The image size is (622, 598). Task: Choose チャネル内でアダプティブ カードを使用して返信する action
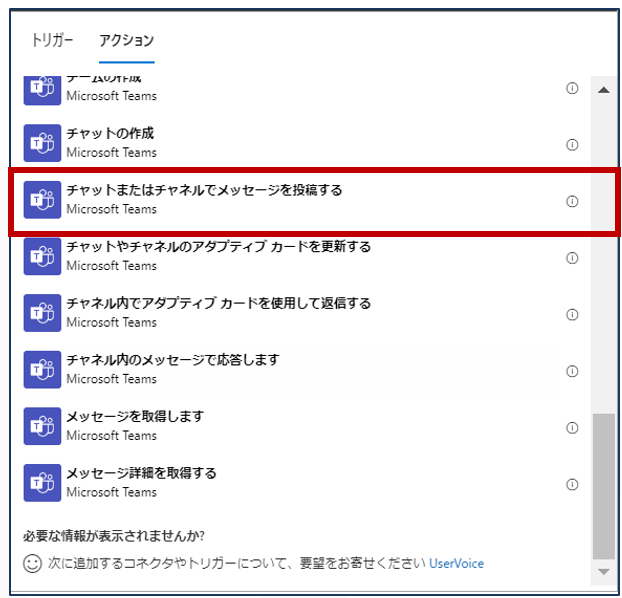coord(301,313)
